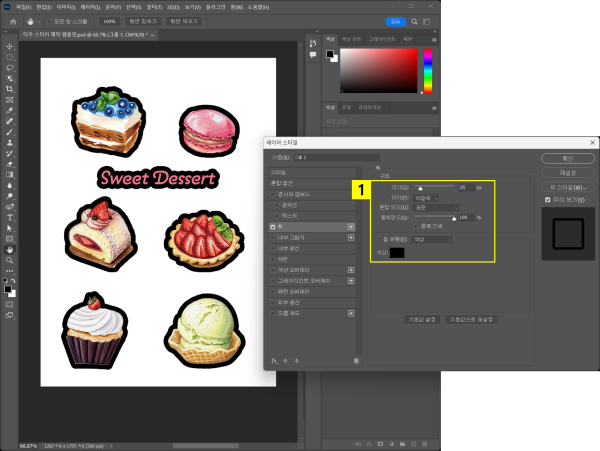This screenshot has height=451, width=600.
Task: Open the File (파일) menu
Action: click(24, 7)
